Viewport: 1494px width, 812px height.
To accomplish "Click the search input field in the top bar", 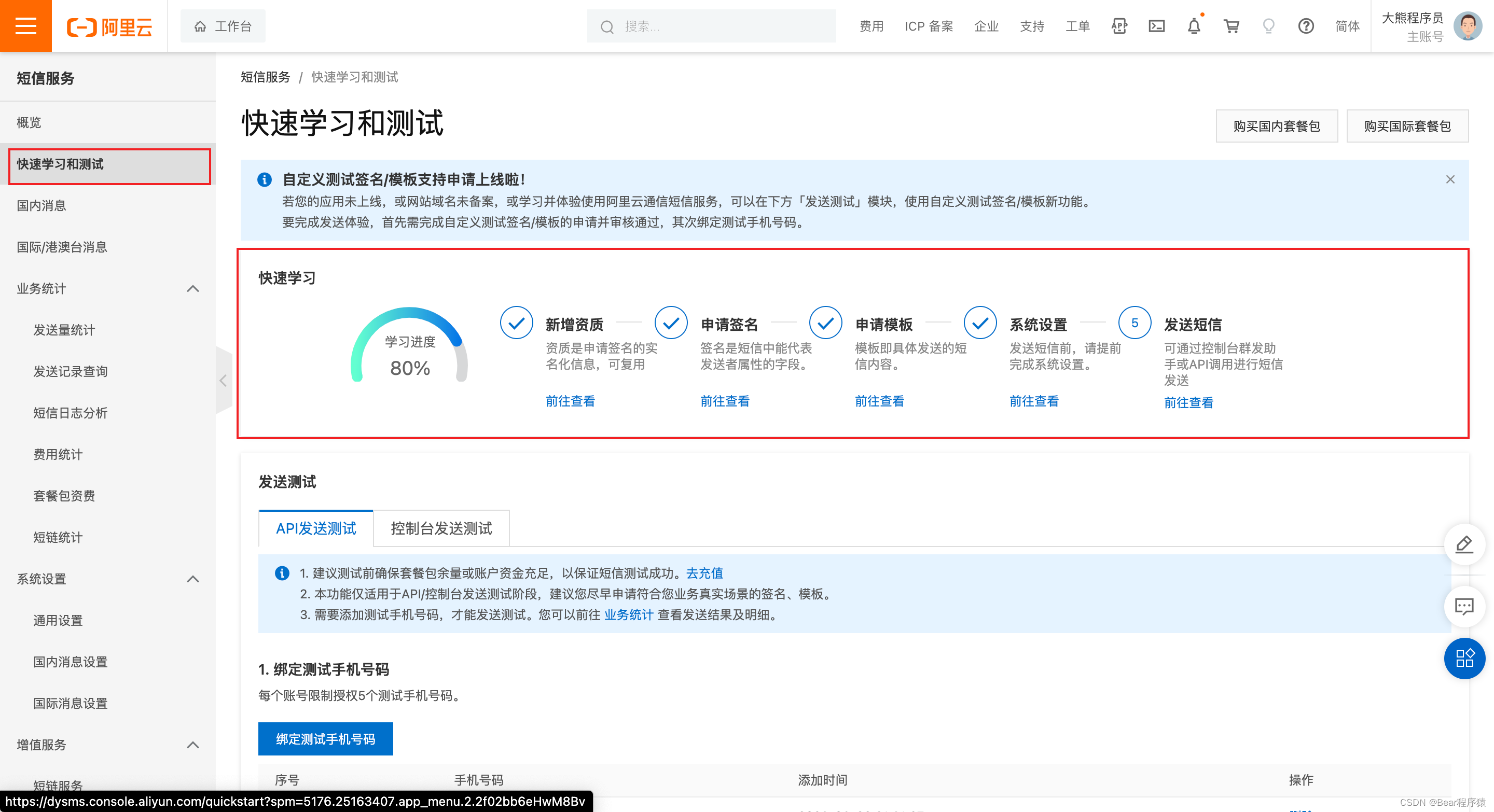I will point(711,26).
